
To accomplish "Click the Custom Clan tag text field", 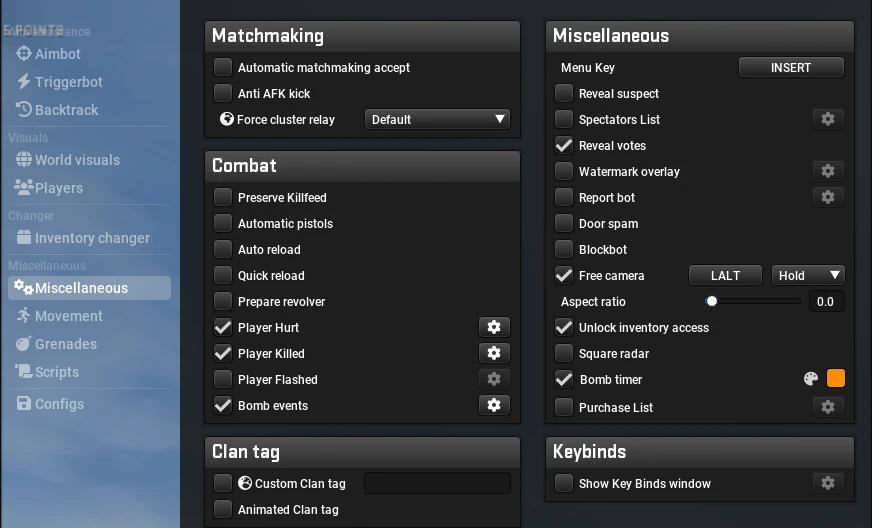I will [x=437, y=483].
